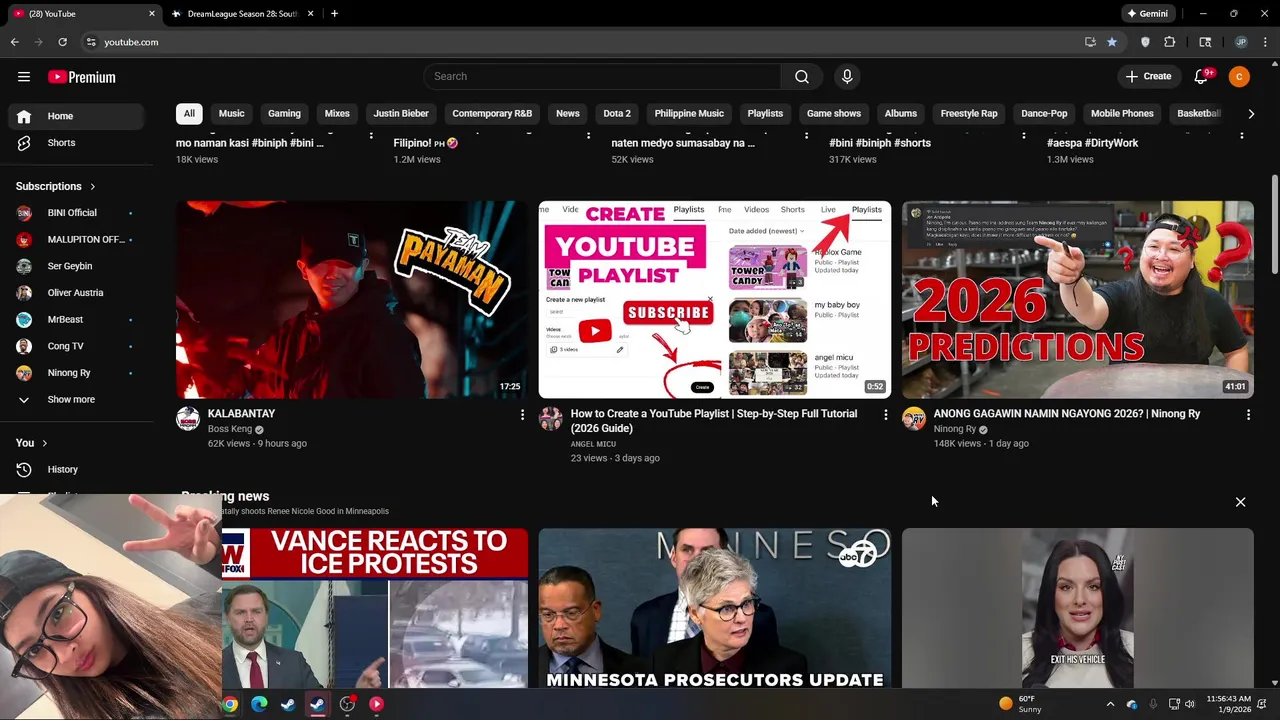Viewport: 1280px width, 720px height.
Task: Open the Boss Keng channel avatar
Action: coord(188,419)
